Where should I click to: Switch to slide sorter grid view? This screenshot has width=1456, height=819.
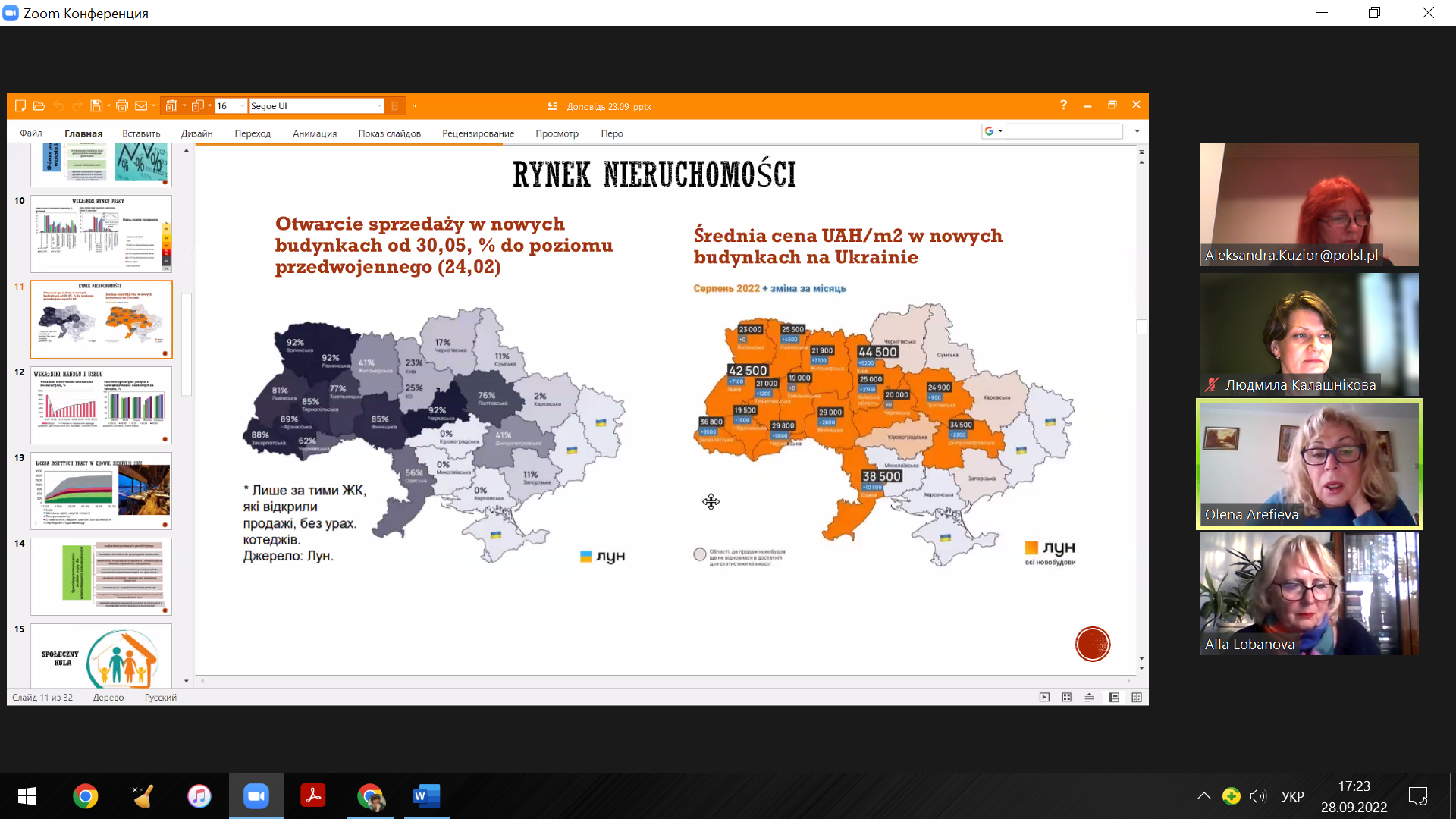click(x=1067, y=698)
